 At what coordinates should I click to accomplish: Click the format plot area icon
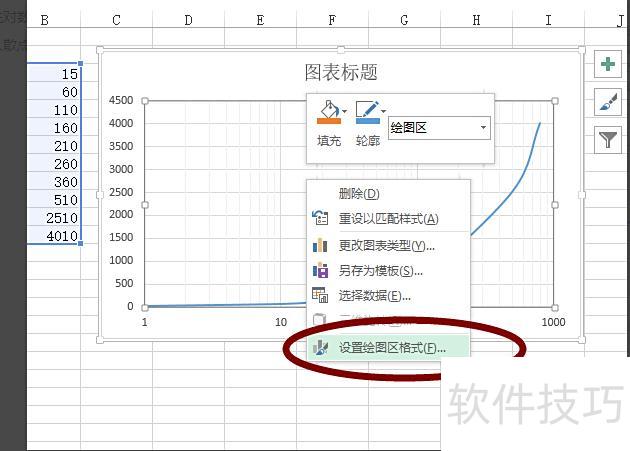320,347
